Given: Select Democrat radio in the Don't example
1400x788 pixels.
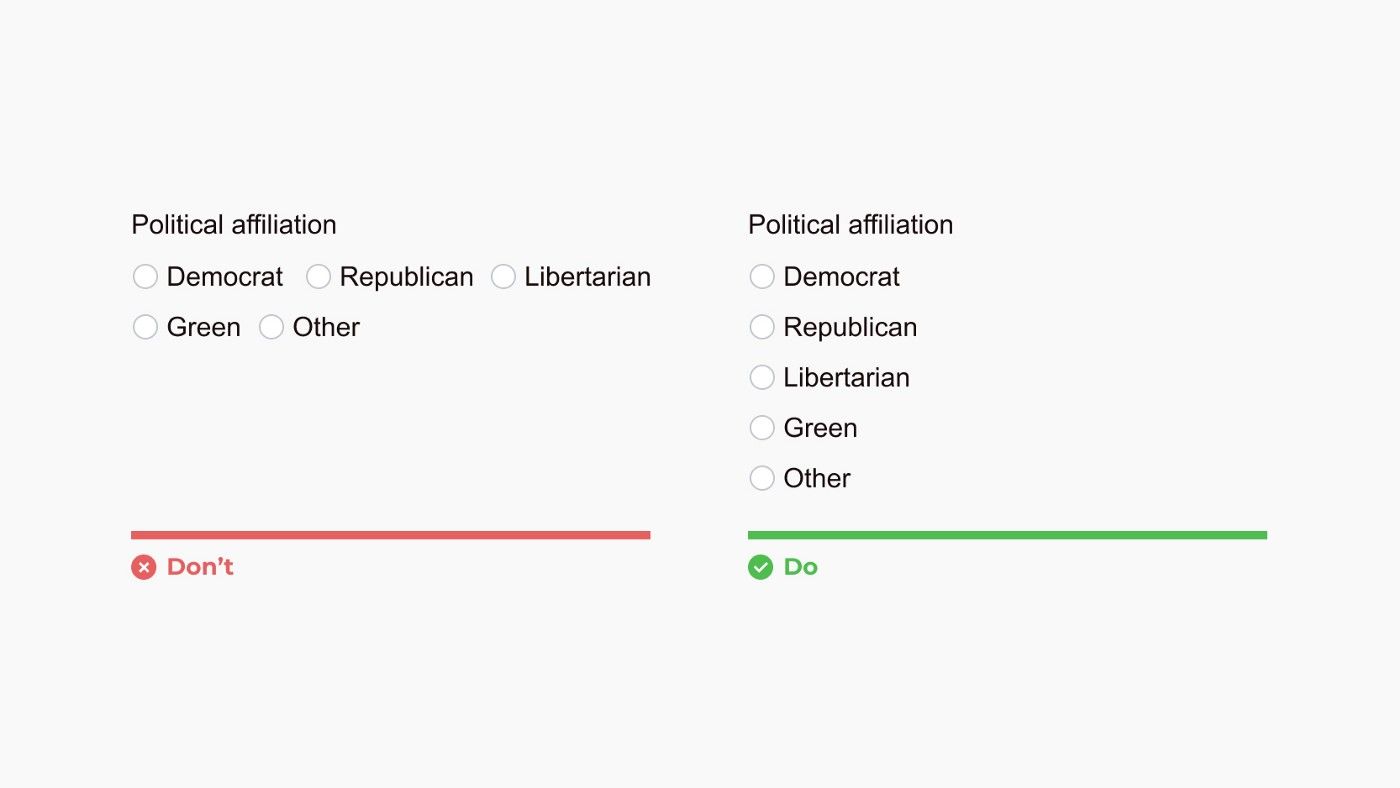Looking at the screenshot, I should pyautogui.click(x=145, y=277).
